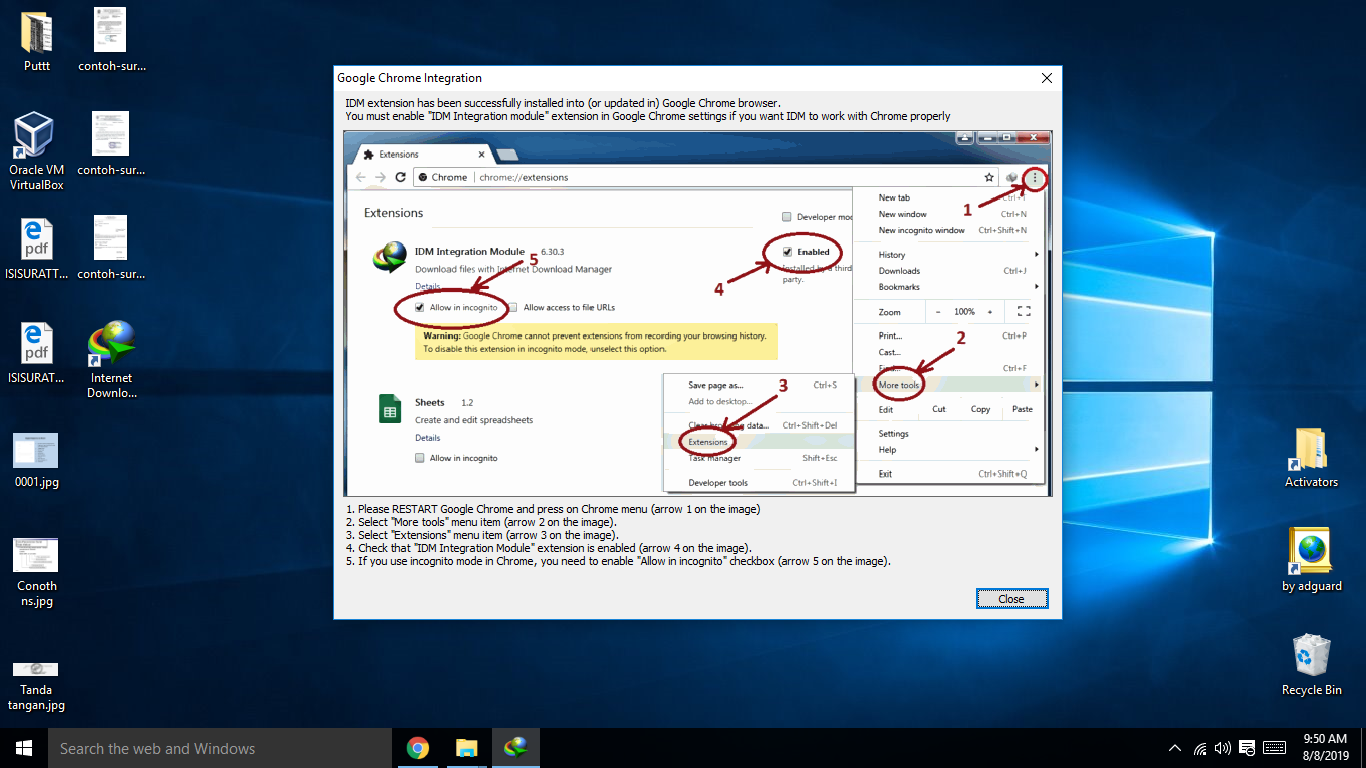
Task: Select the ISISURATT... PDF desktop file
Action: (37, 250)
